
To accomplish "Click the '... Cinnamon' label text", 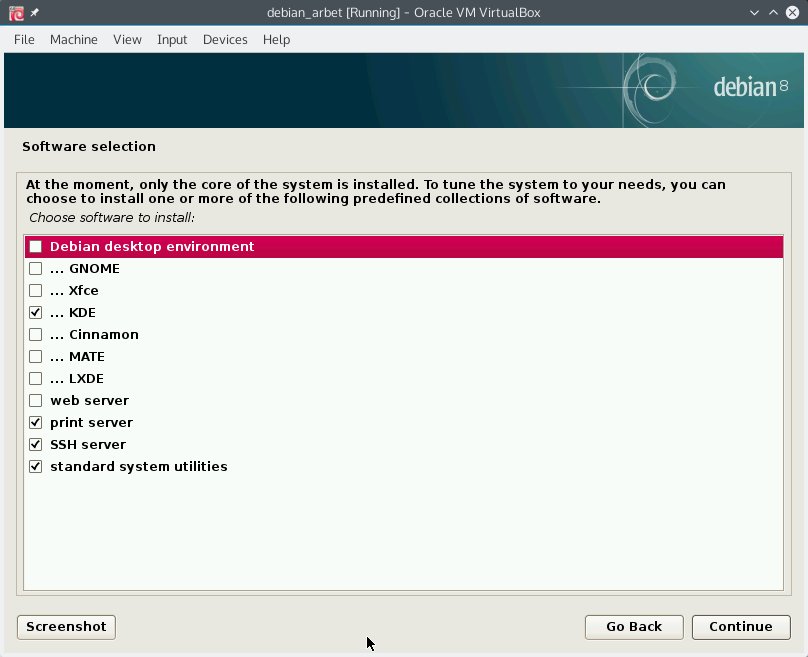I will (94, 334).
